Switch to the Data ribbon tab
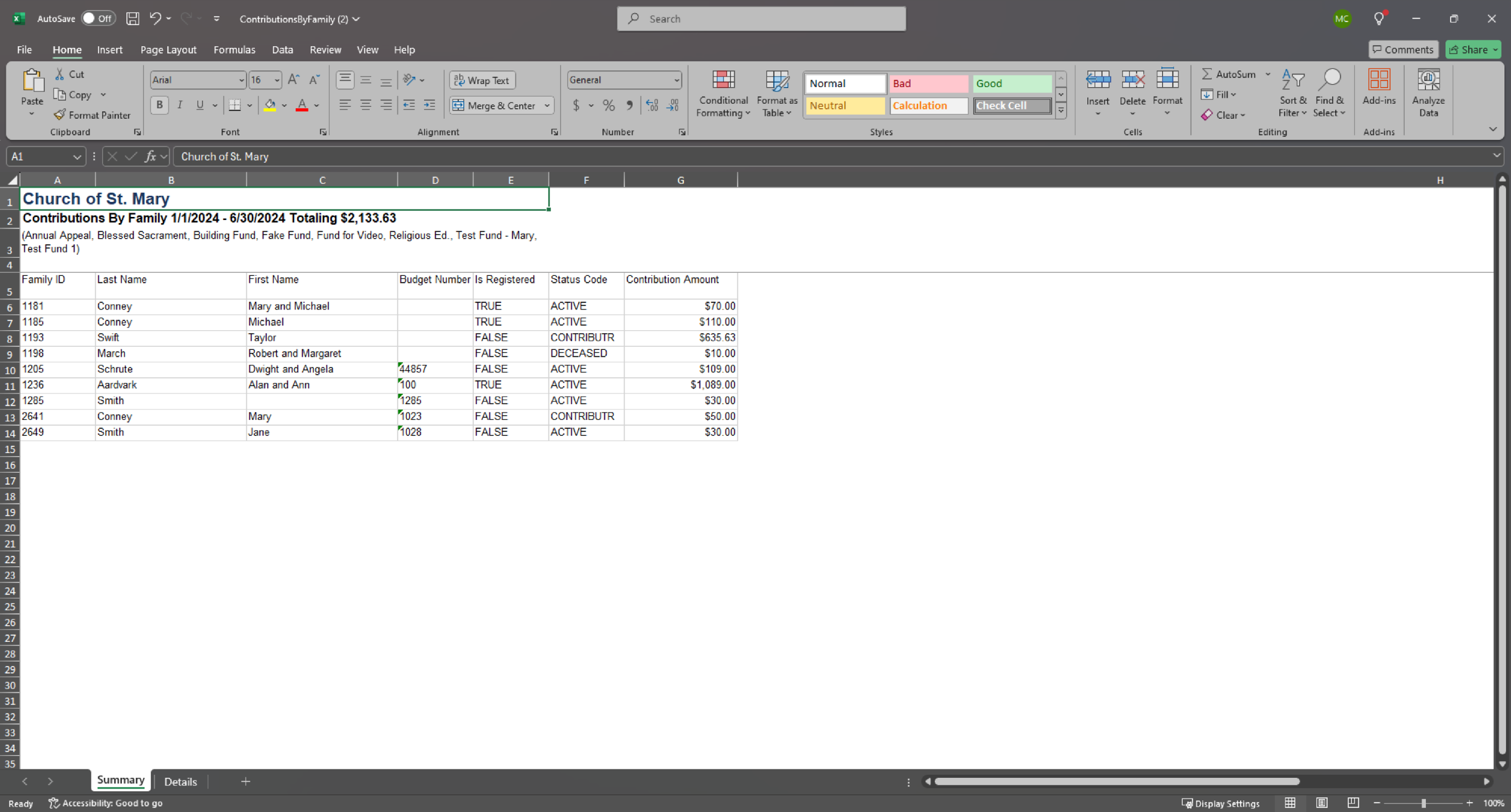This screenshot has width=1511, height=812. [x=282, y=50]
